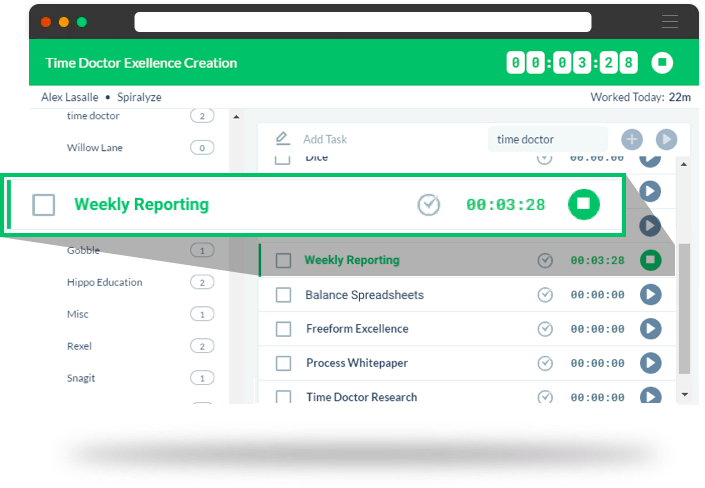Click the task list scroll-down arrow
Viewport: 705px width, 488px height.
pos(685,394)
